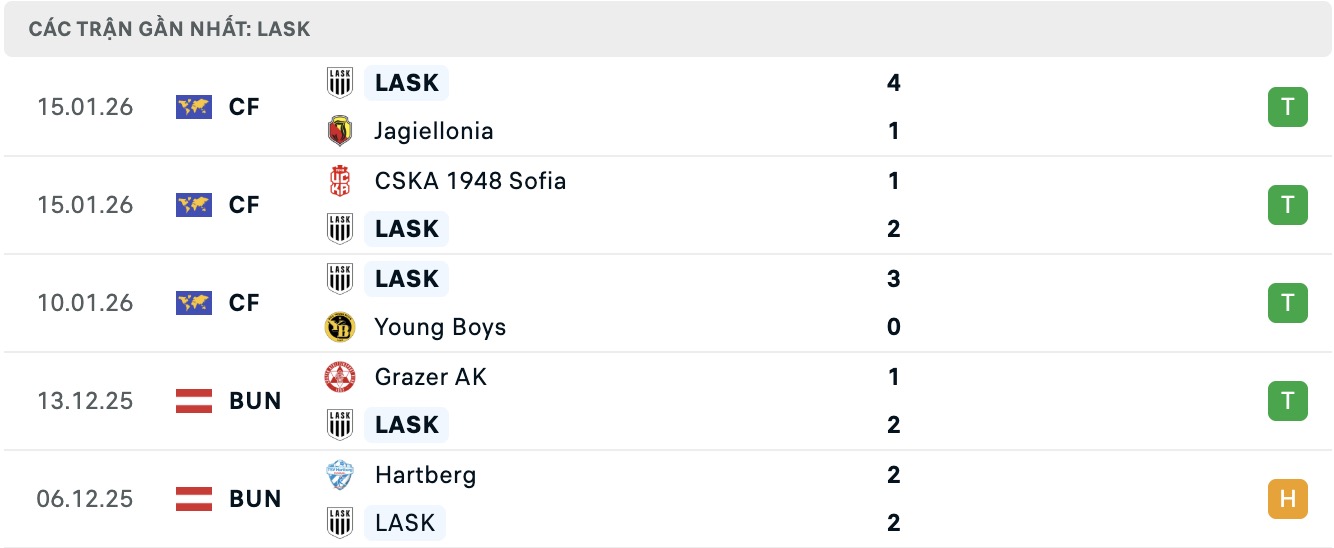The width and height of the screenshot is (1334, 548).
Task: Open the Jagiellonia team link
Action: click(433, 131)
